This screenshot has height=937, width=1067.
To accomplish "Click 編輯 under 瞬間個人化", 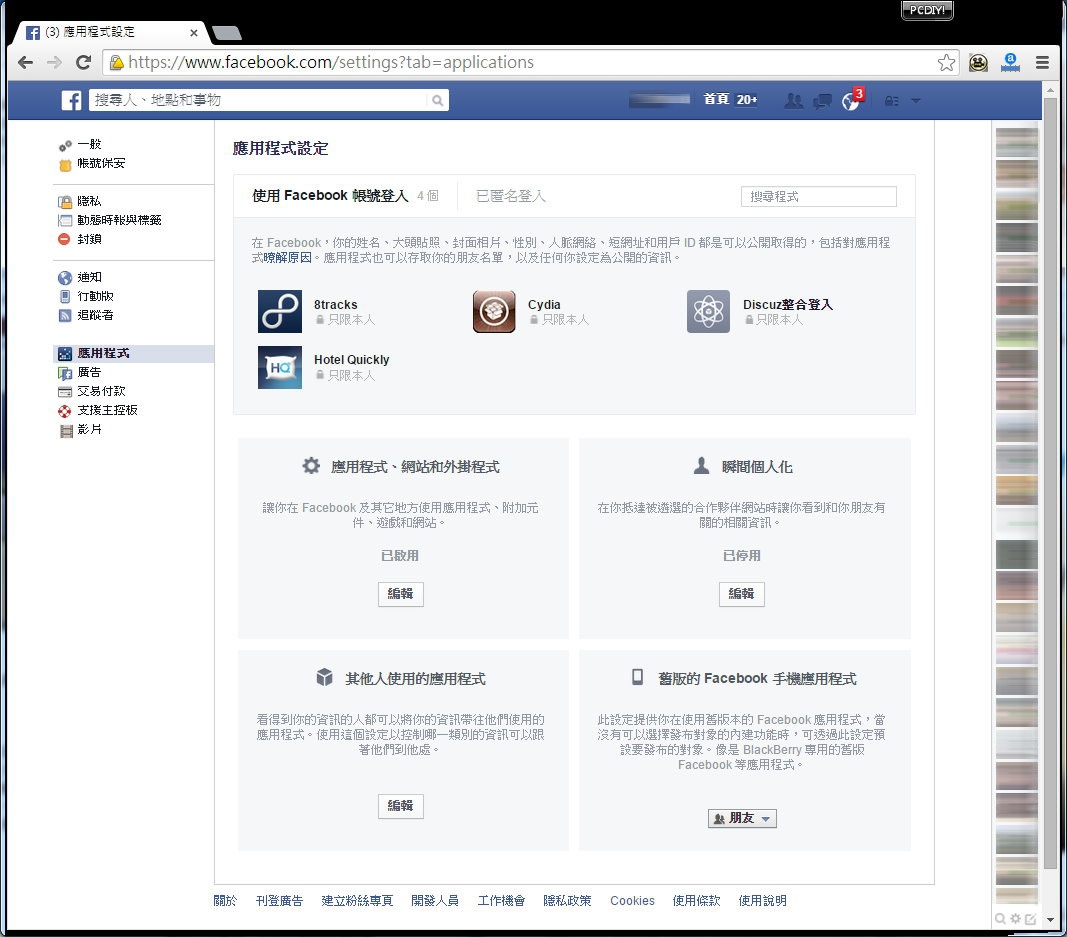I will 742,594.
